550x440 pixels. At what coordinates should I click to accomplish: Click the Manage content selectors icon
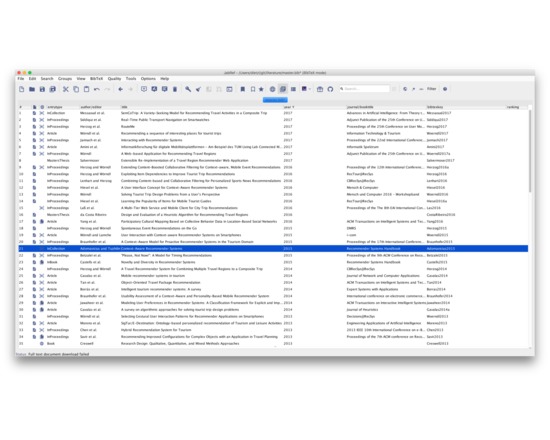coord(293,89)
